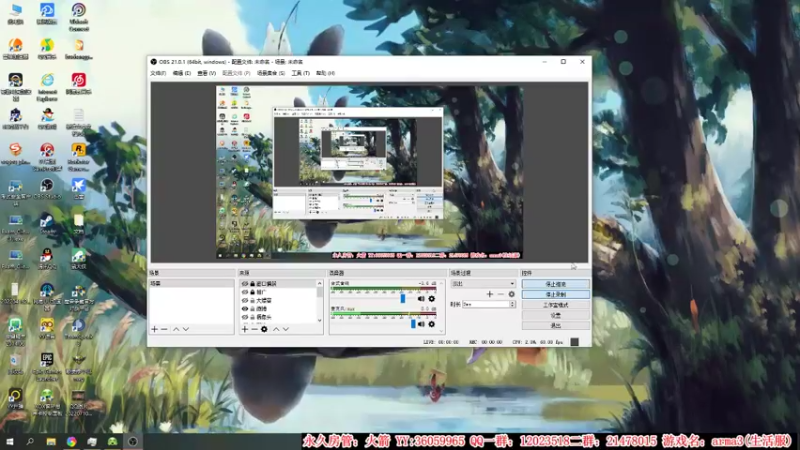
Task: Move scene down in Scenes panel
Action: click(186, 329)
